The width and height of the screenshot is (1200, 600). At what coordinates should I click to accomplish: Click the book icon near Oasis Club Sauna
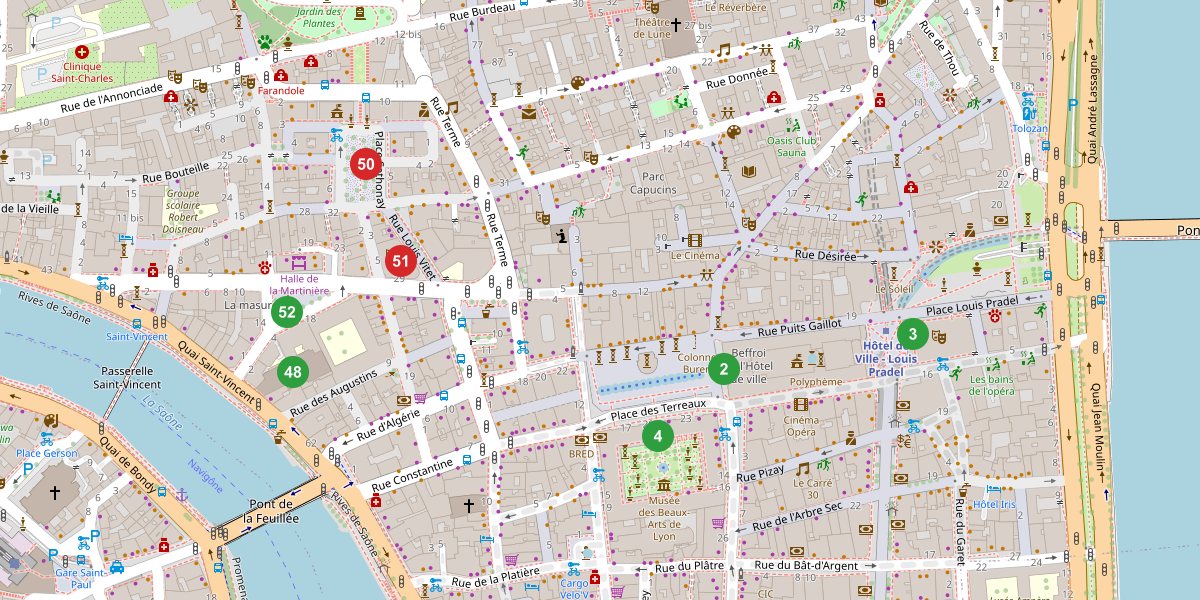749,171
